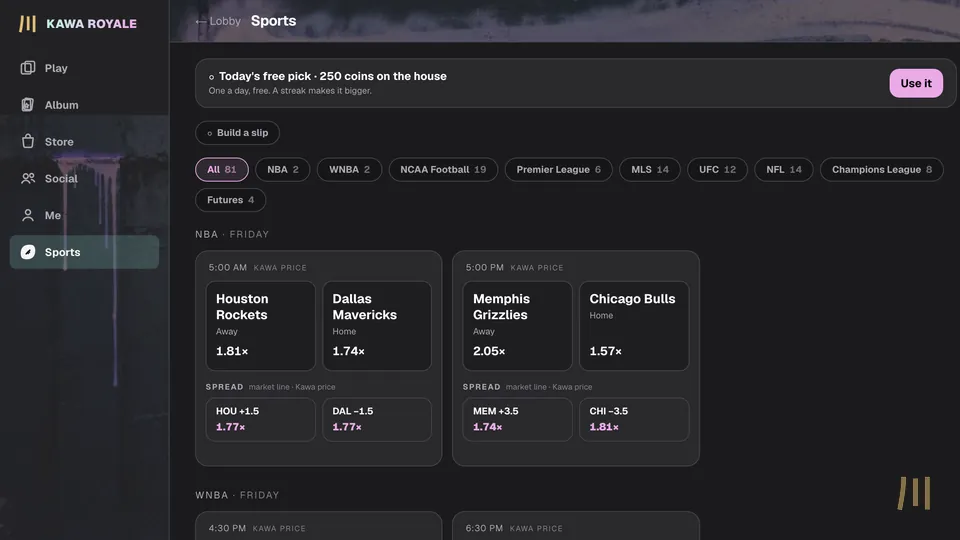Filter by MLS matches
Screen dimensions: 960x540
650,170
